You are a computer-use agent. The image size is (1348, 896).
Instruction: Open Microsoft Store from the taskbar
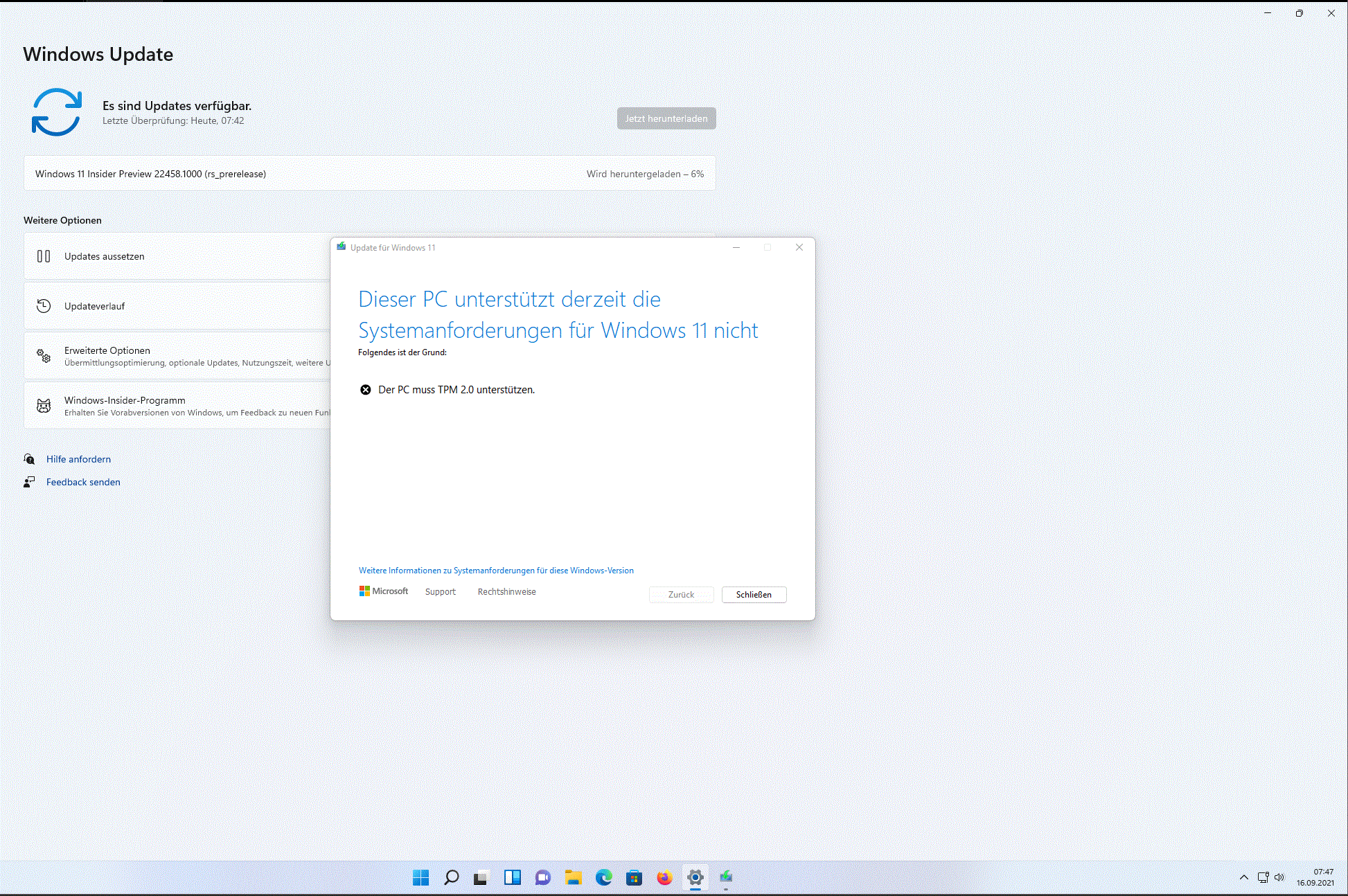(634, 878)
